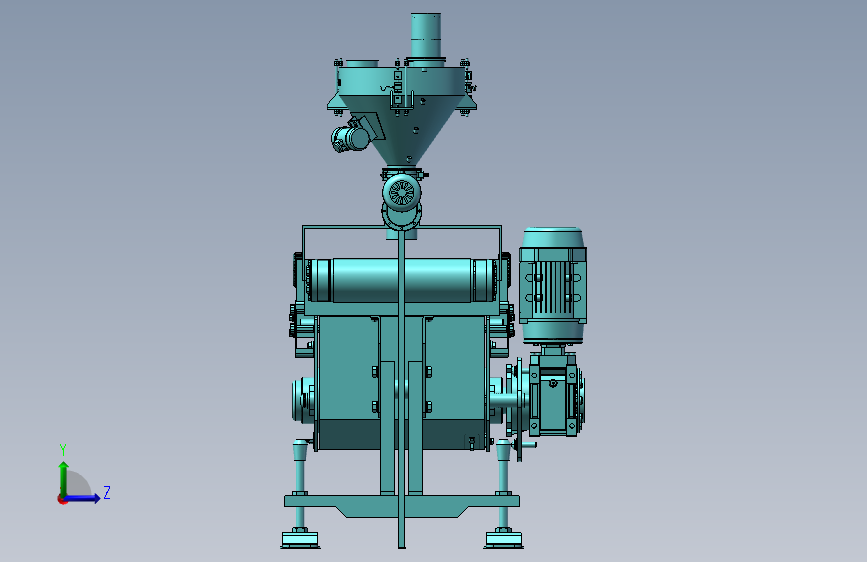This screenshot has width=867, height=562.
Task: Select the top inlet pipe of the model
Action: click(x=426, y=35)
